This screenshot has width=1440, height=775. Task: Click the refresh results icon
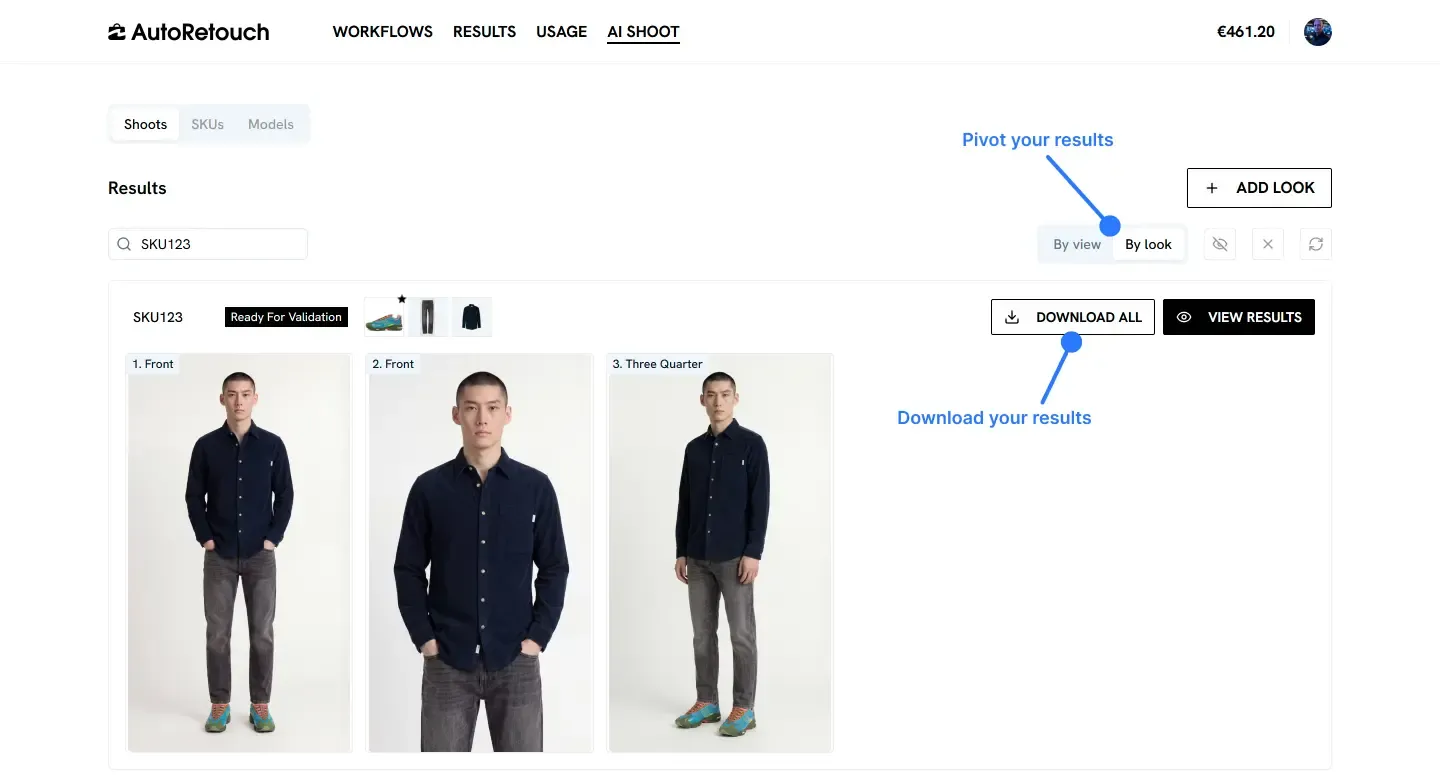click(x=1315, y=244)
